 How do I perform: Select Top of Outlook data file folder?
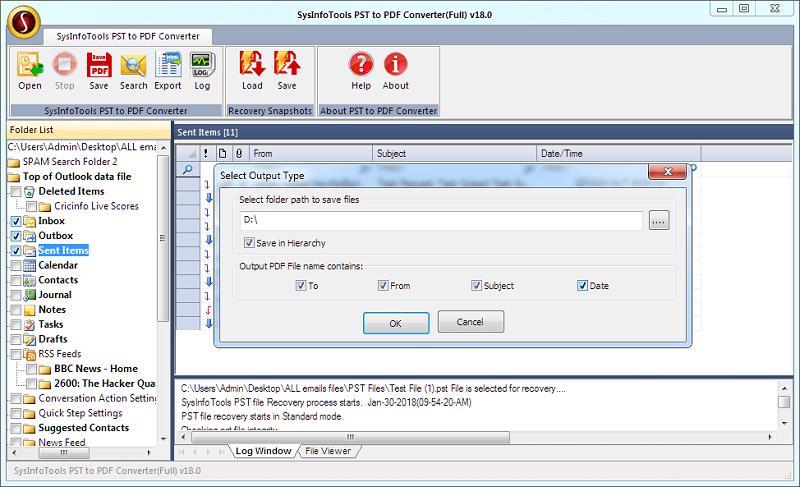(77, 177)
